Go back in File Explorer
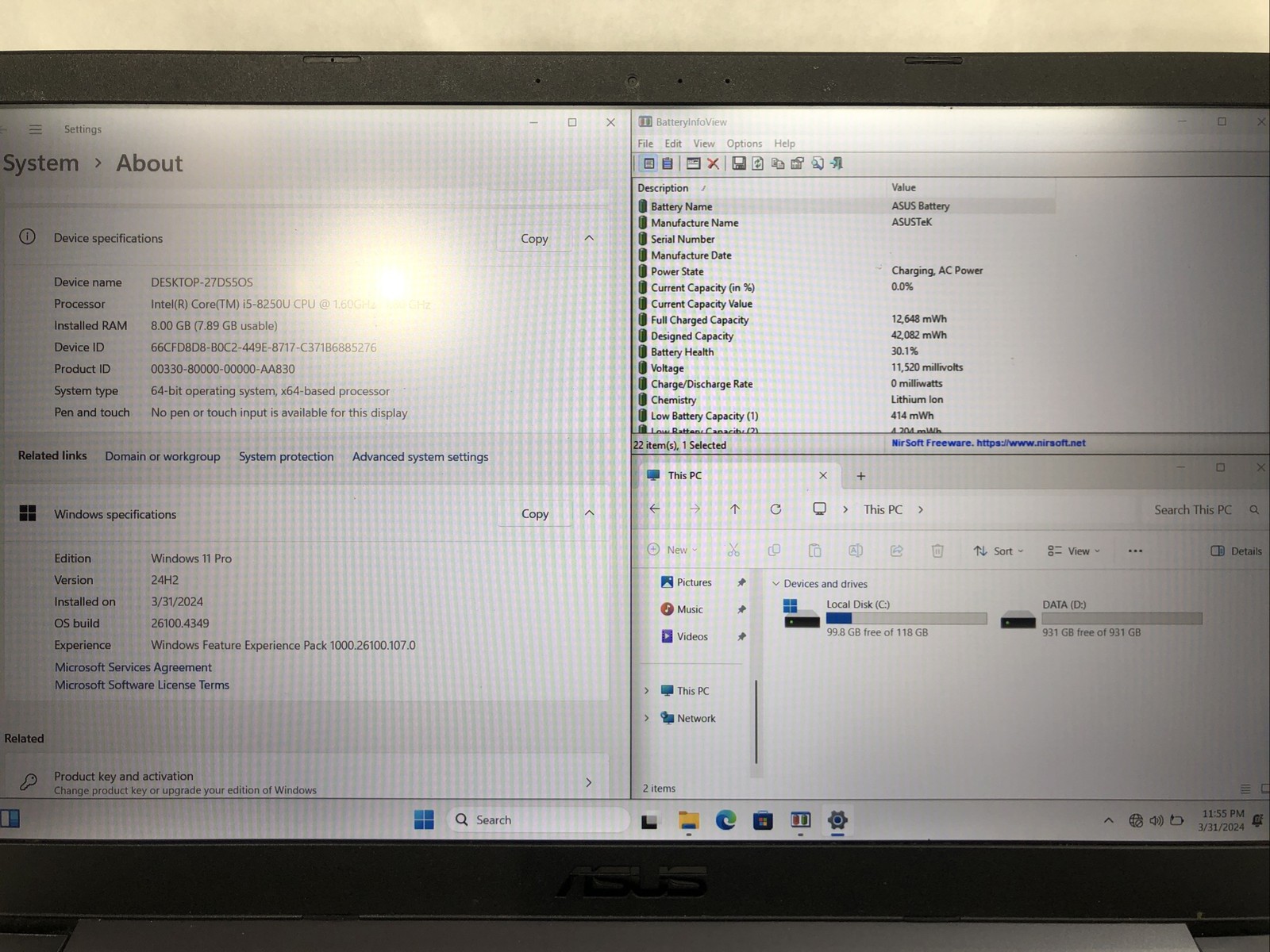This screenshot has width=1270, height=952. 655,509
